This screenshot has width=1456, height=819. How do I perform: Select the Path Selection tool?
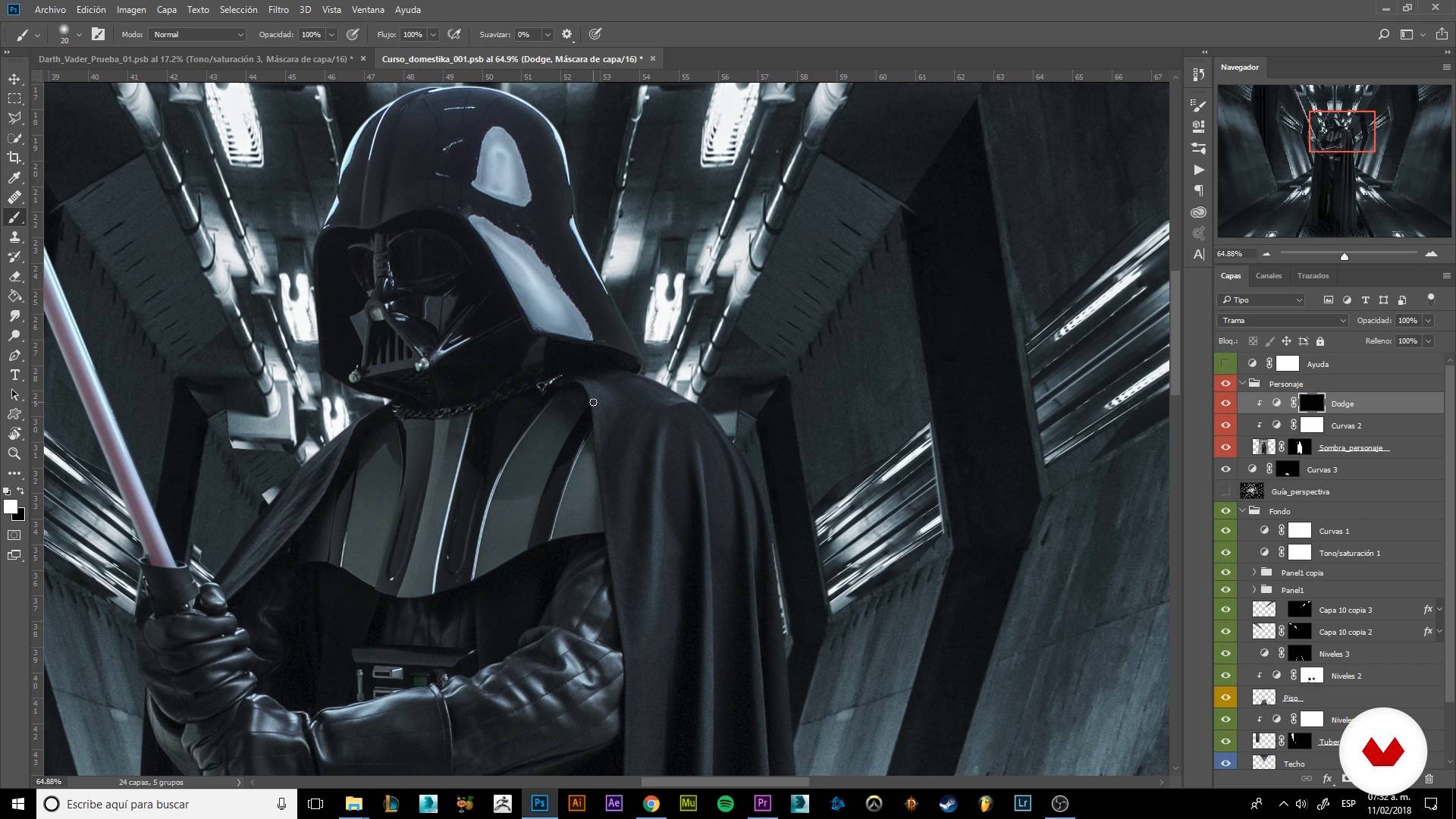point(14,394)
